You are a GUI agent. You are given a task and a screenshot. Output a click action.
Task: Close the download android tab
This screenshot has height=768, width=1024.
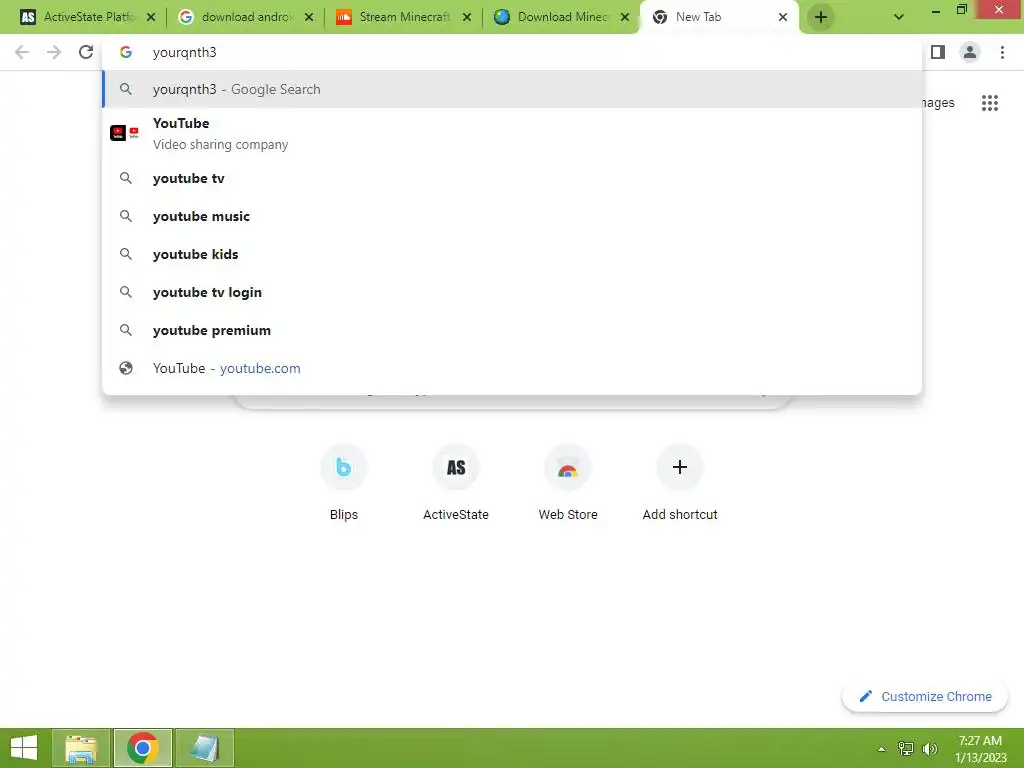[309, 17]
